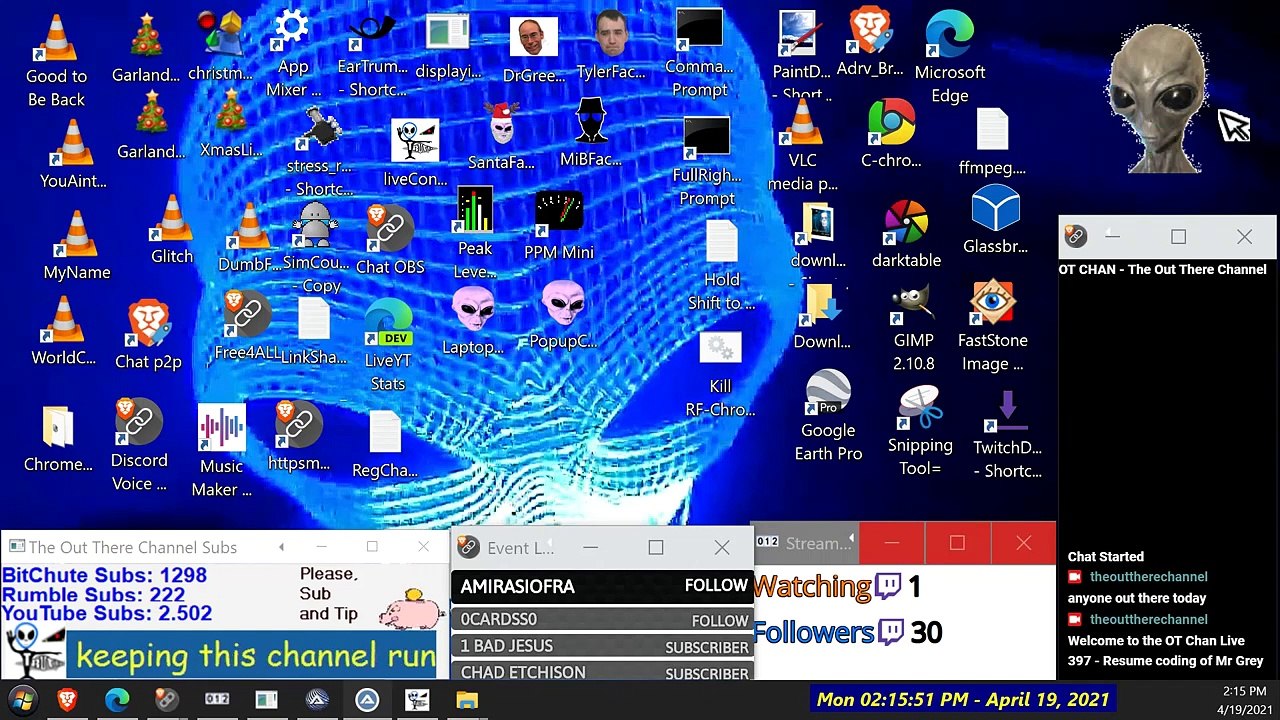Open the MyName VLC shortcut
1280x720 pixels.
point(77,246)
